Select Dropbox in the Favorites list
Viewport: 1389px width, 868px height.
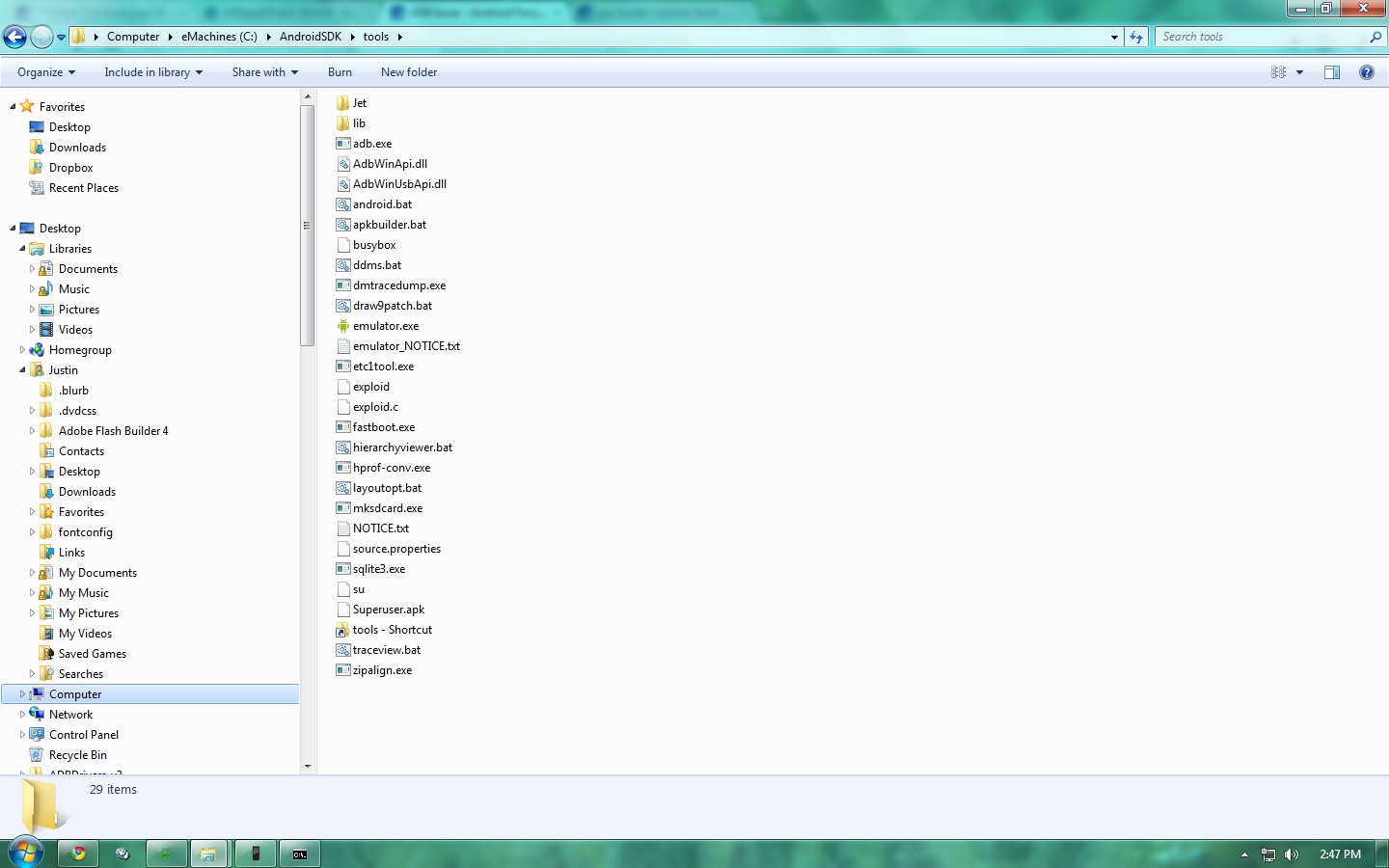[x=70, y=168]
